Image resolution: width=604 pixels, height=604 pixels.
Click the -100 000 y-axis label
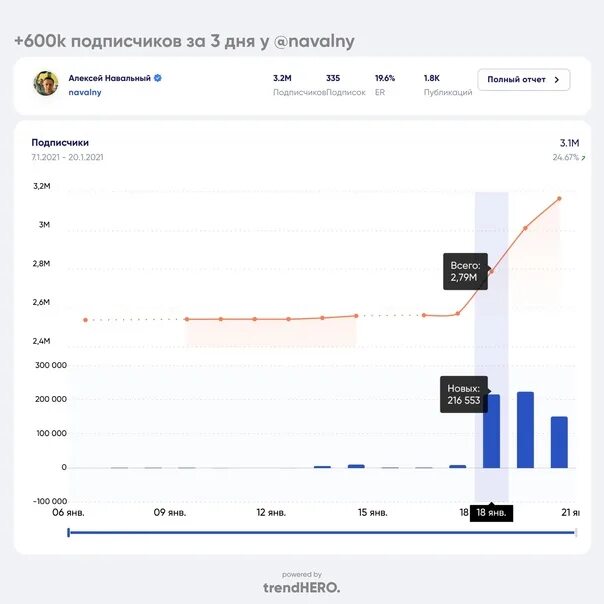[x=50, y=501]
